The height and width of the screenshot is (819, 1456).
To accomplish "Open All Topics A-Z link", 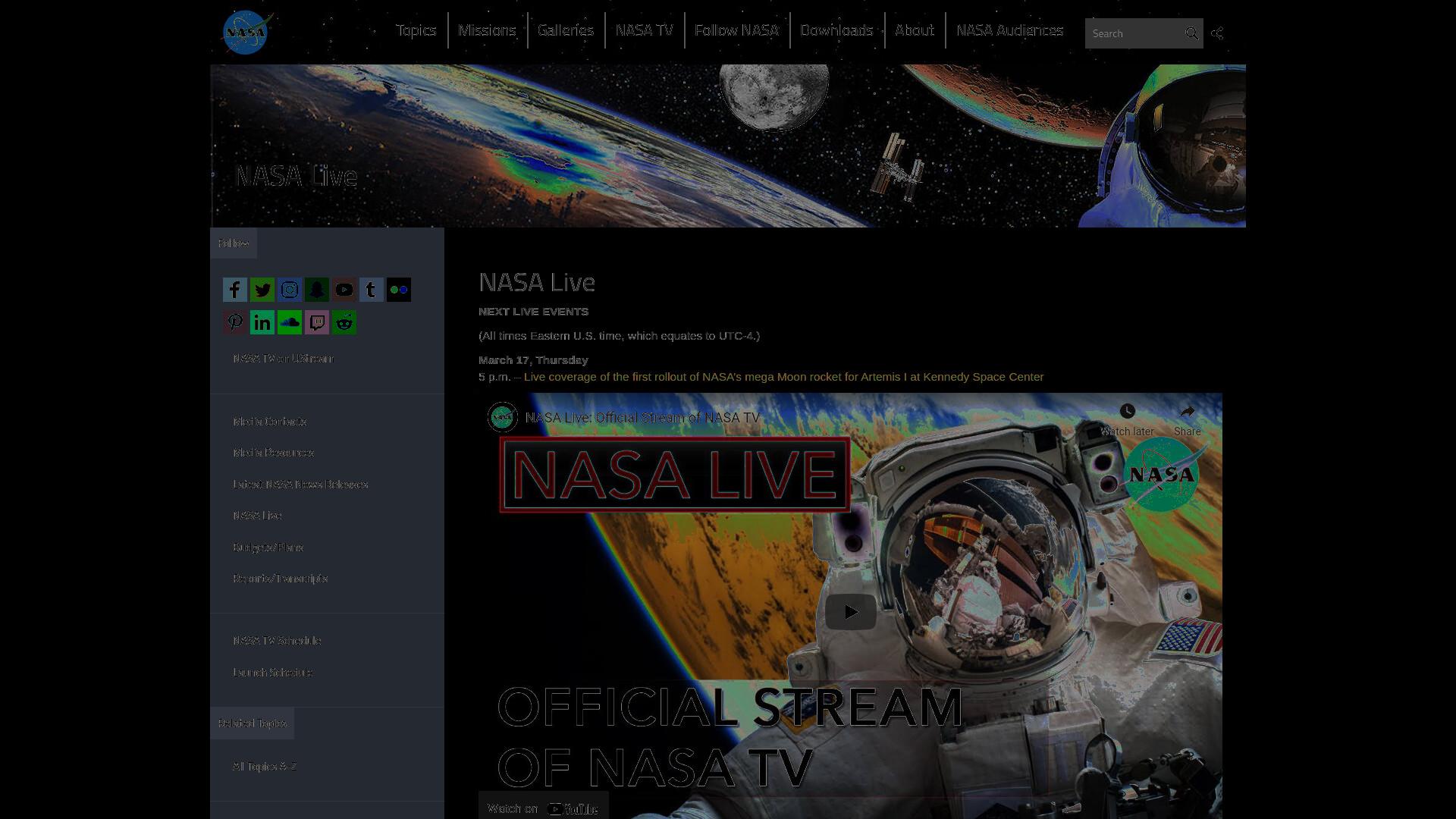I will click(x=264, y=767).
